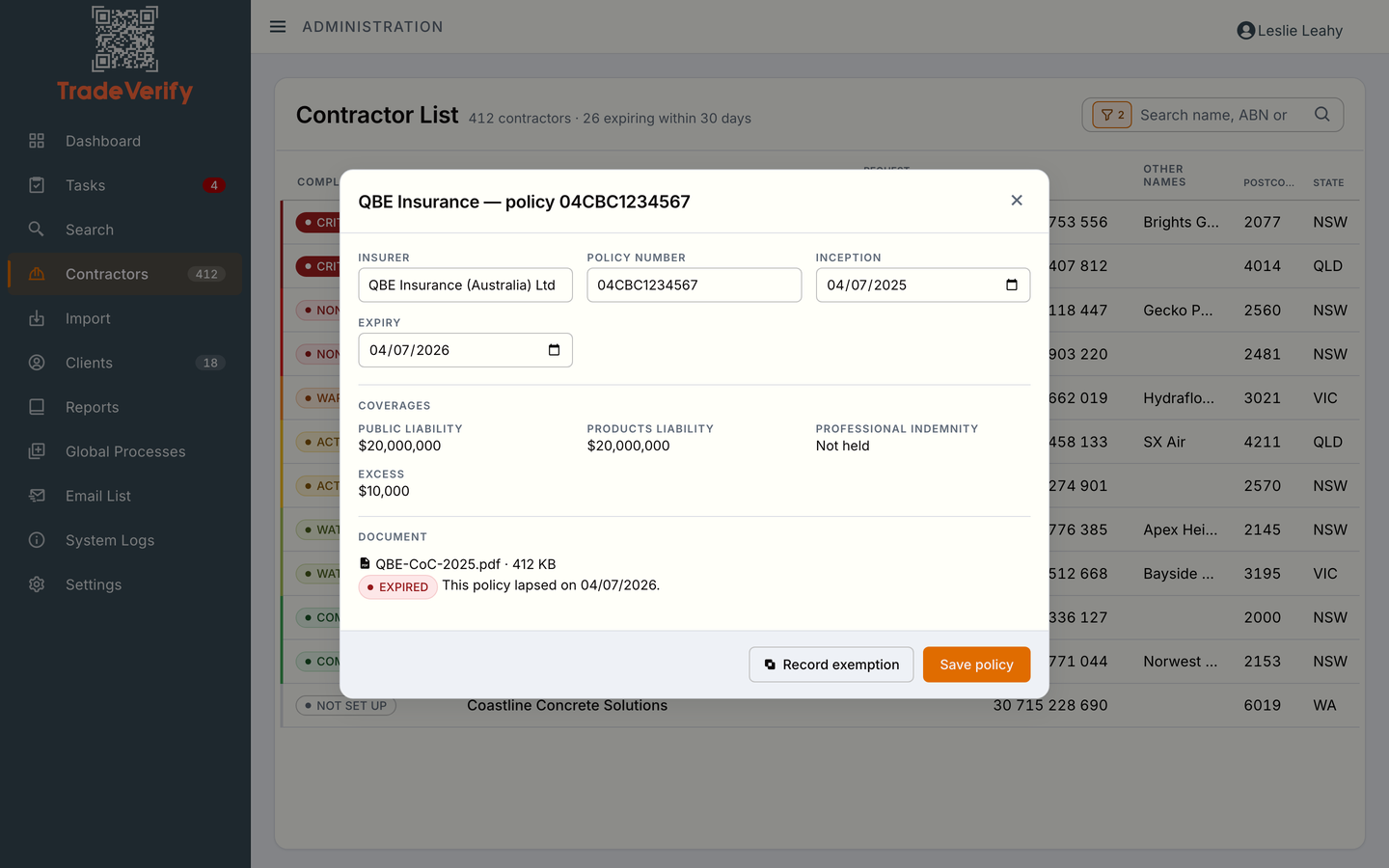
Task: Click the TradeVerify QR logo icon
Action: pyautogui.click(x=124, y=40)
